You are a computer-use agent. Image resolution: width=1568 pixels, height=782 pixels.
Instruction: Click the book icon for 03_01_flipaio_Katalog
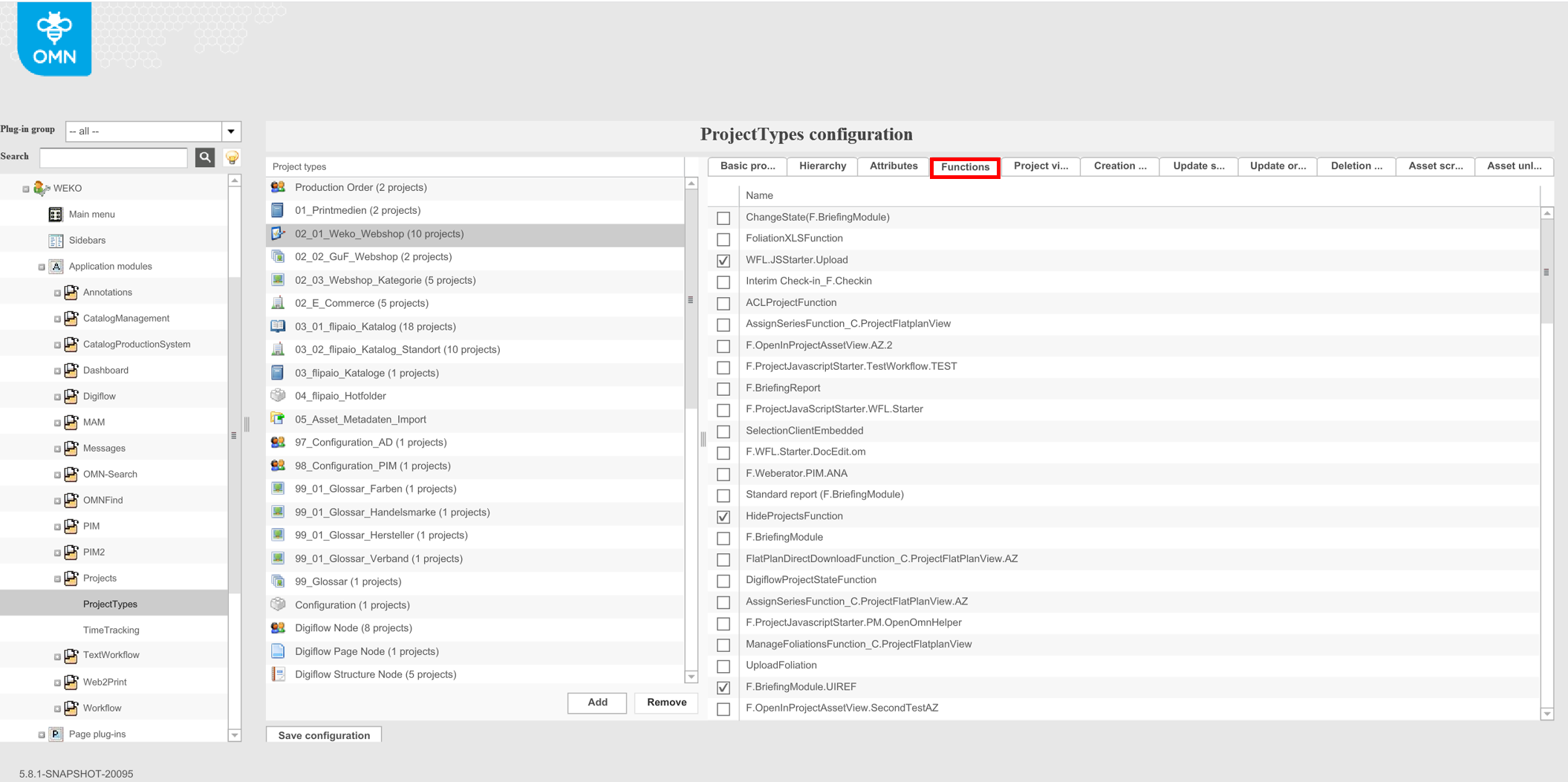[x=278, y=326]
